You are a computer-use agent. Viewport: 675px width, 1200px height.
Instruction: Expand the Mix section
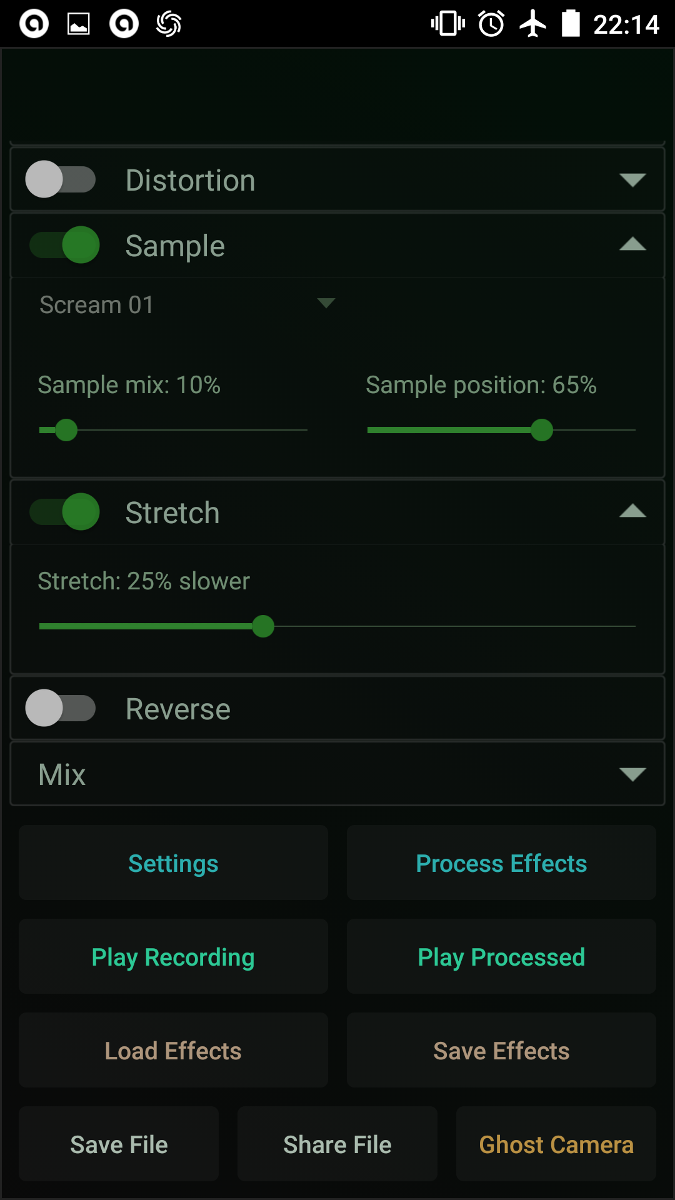(337, 774)
